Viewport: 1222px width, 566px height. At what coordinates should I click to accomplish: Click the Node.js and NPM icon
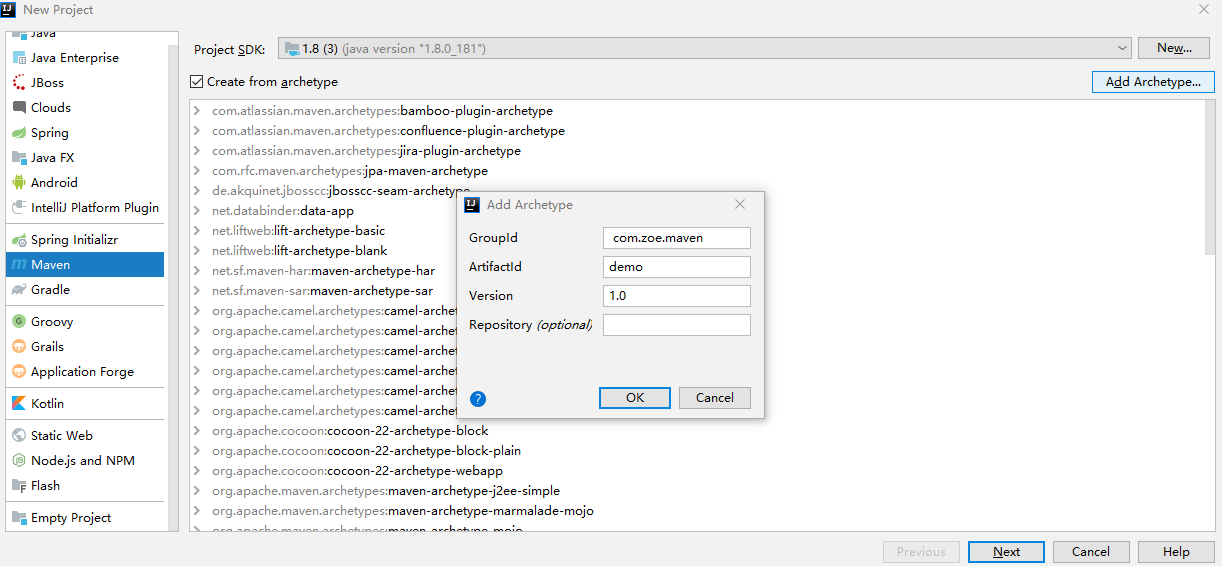tap(19, 461)
